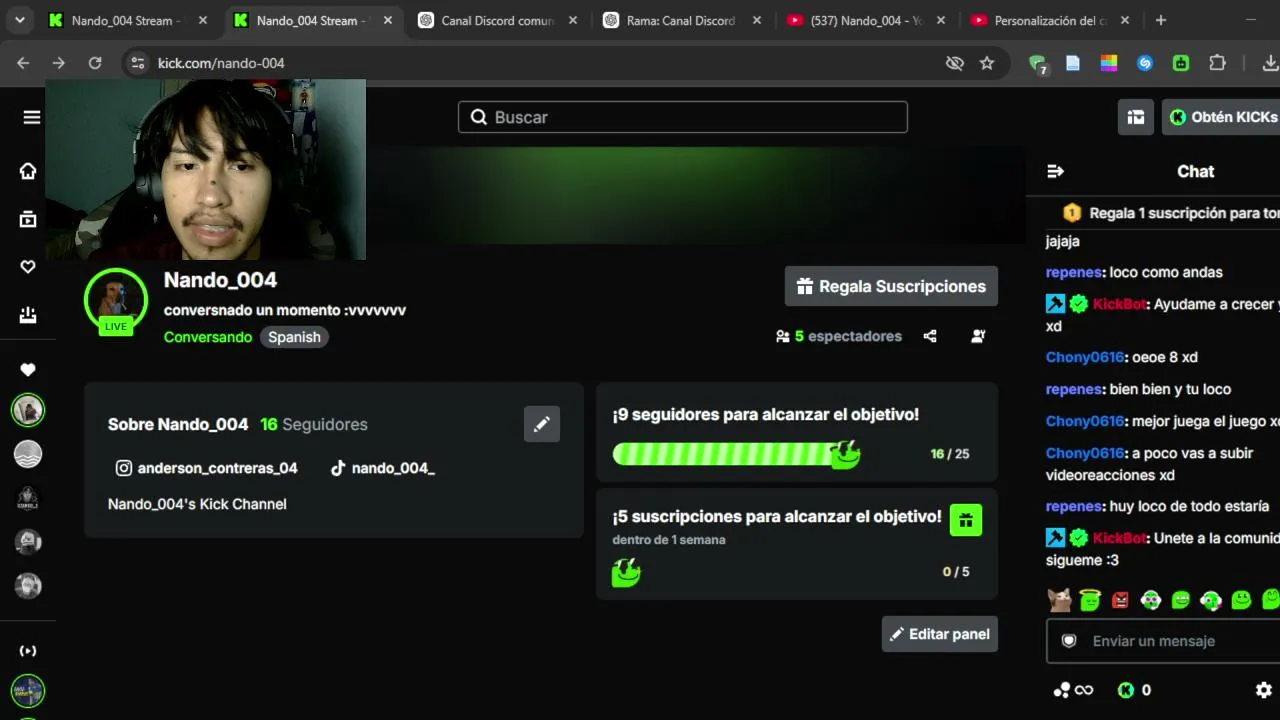This screenshot has height=720, width=1280.
Task: Click the followers goal progress bar
Action: click(x=737, y=454)
